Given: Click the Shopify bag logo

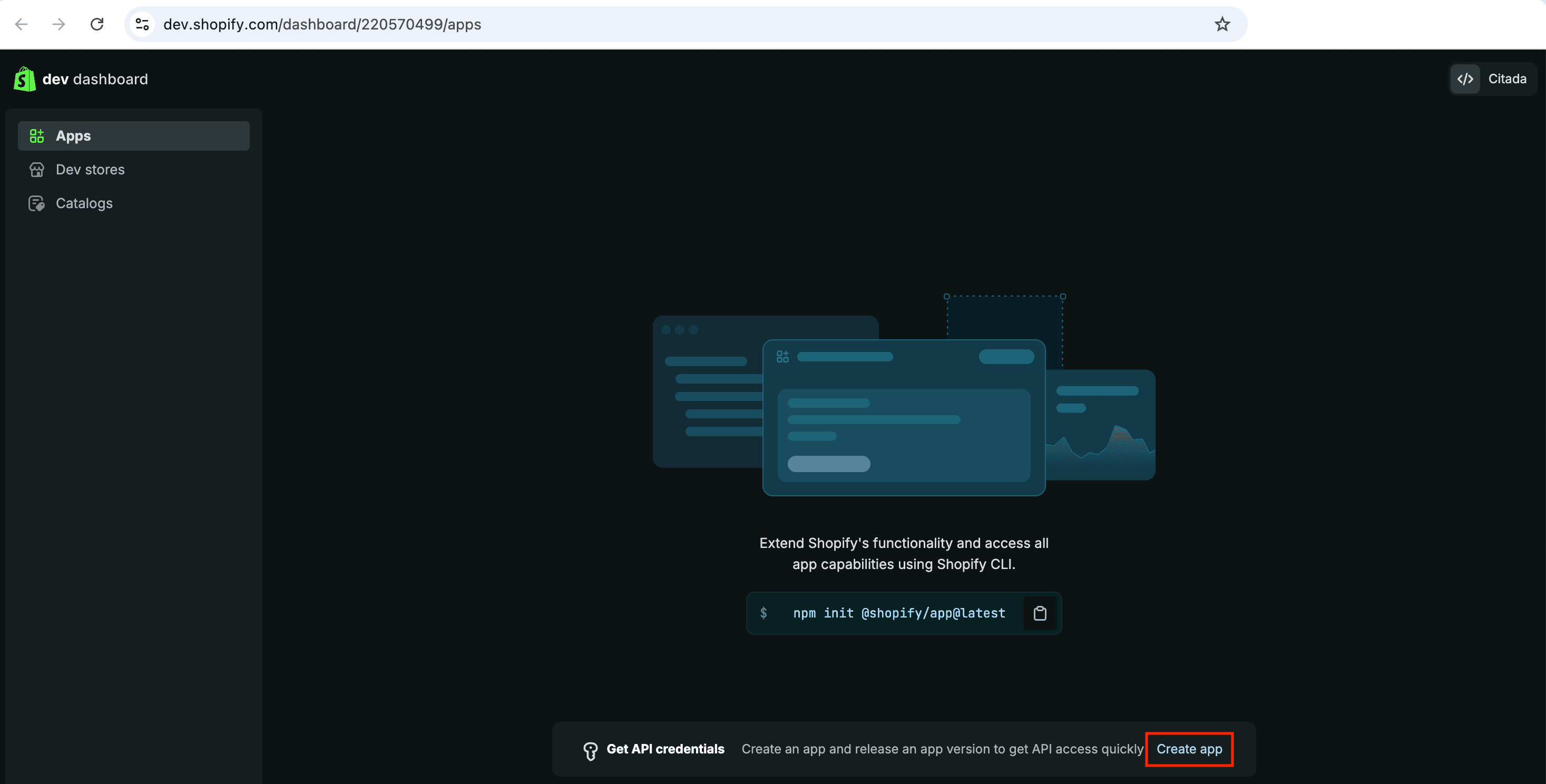Looking at the screenshot, I should click(x=25, y=79).
